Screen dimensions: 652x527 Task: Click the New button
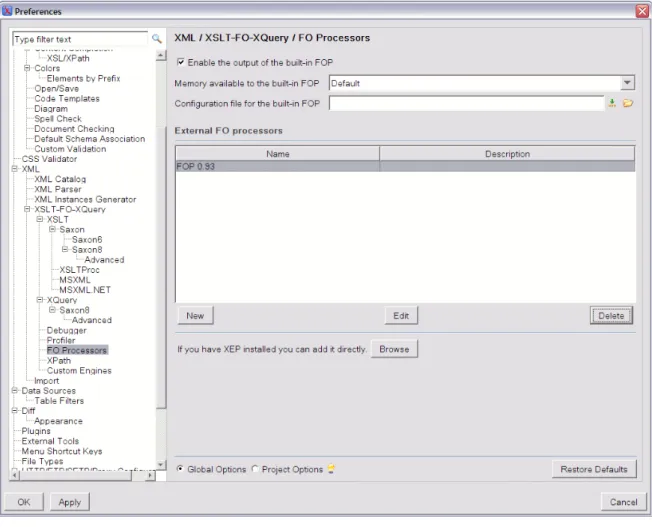click(195, 315)
